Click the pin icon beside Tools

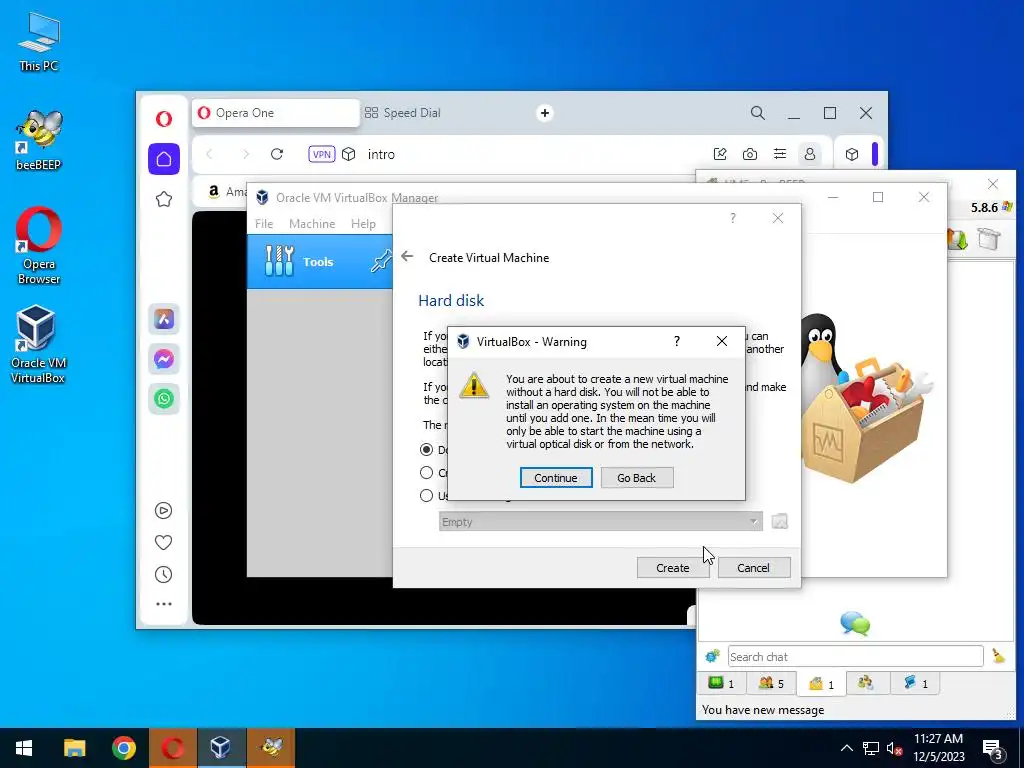381,261
